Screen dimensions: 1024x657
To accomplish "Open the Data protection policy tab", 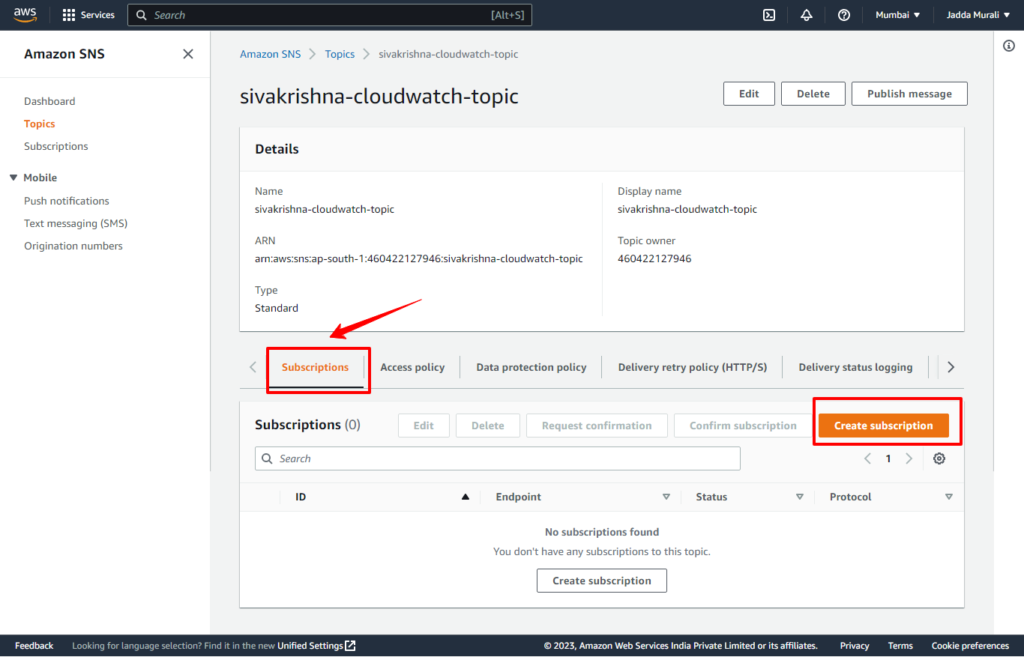I will pos(531,367).
